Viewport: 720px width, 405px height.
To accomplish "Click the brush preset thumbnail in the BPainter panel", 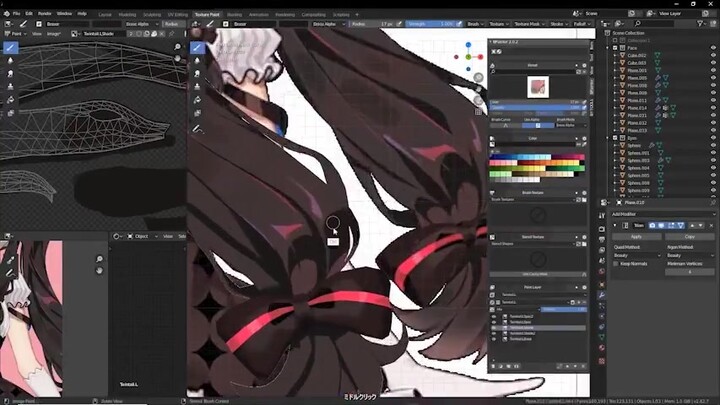I will (x=538, y=87).
